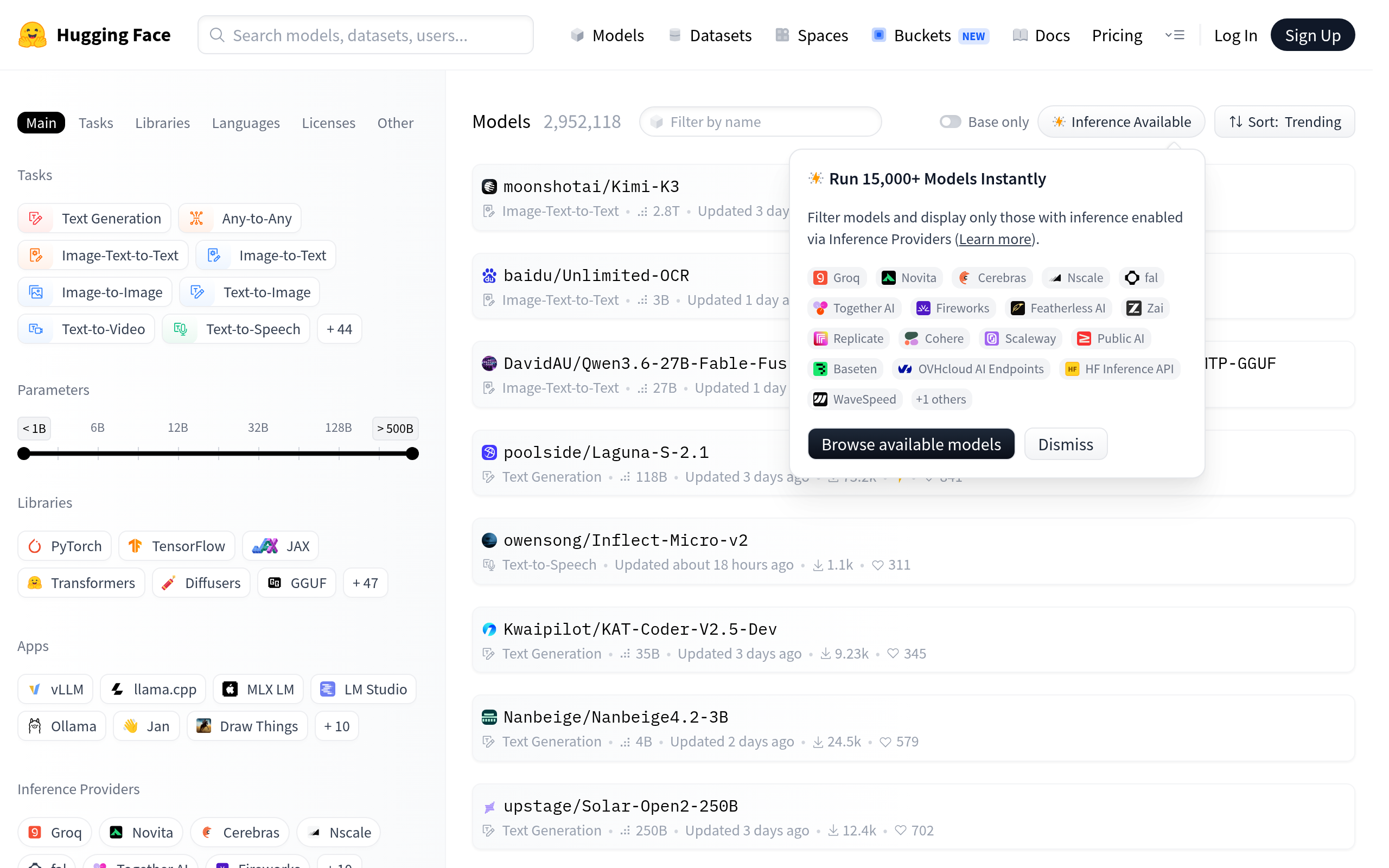This screenshot has width=1389, height=868.
Task: Click the Groq icon in the popup
Action: 820,278
